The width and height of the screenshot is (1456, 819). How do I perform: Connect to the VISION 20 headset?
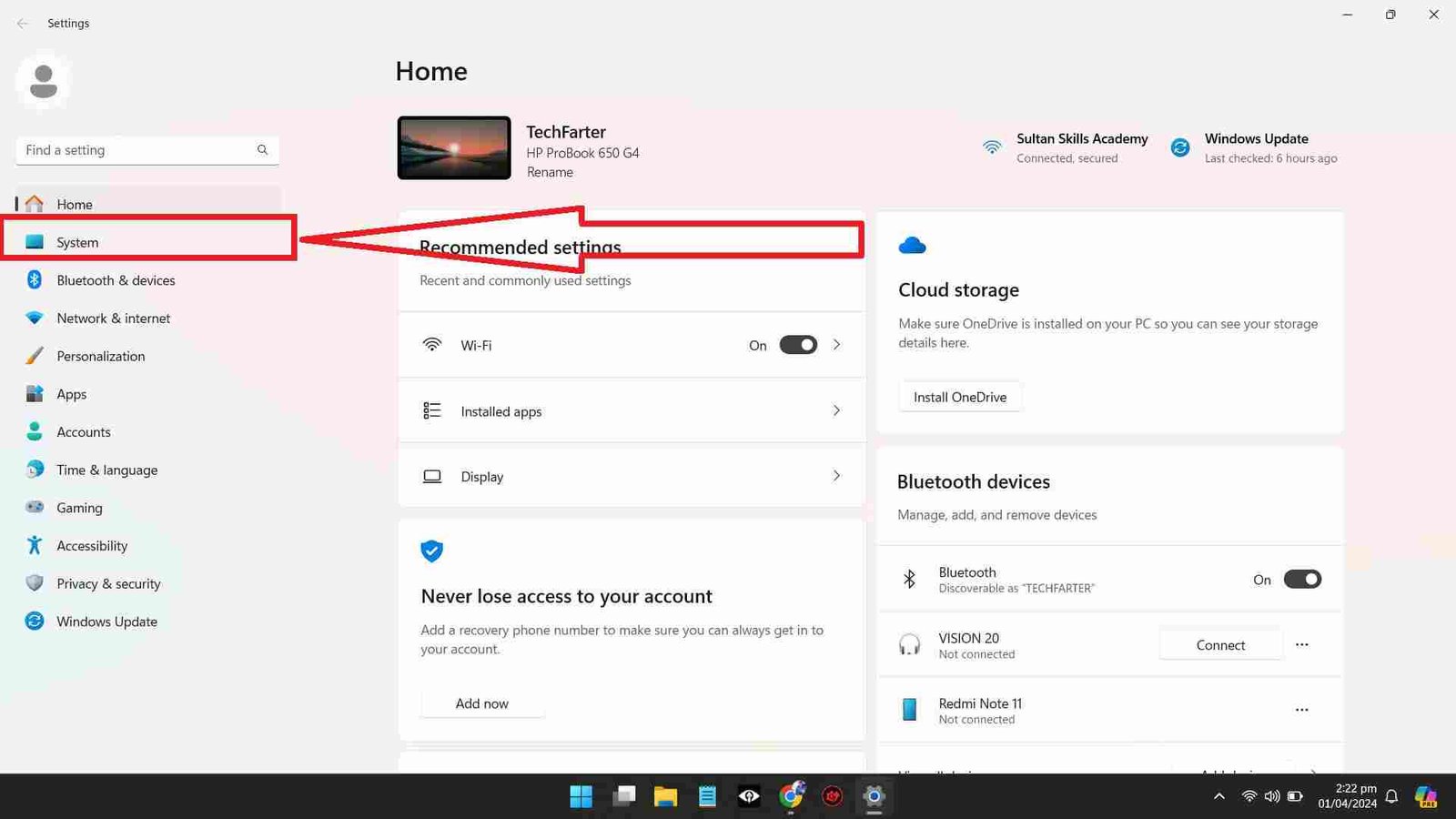tap(1220, 645)
